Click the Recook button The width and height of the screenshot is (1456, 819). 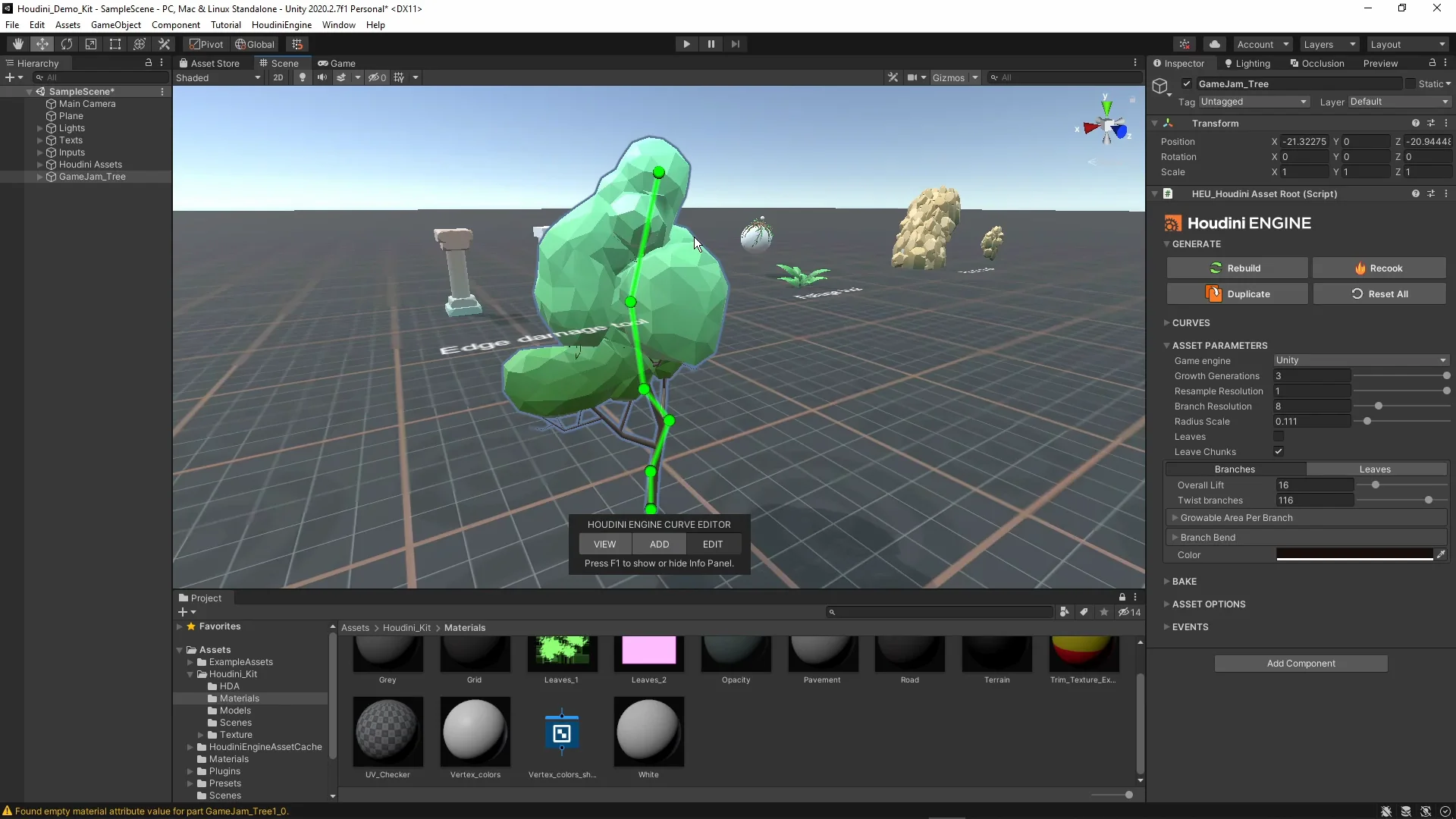(1379, 268)
